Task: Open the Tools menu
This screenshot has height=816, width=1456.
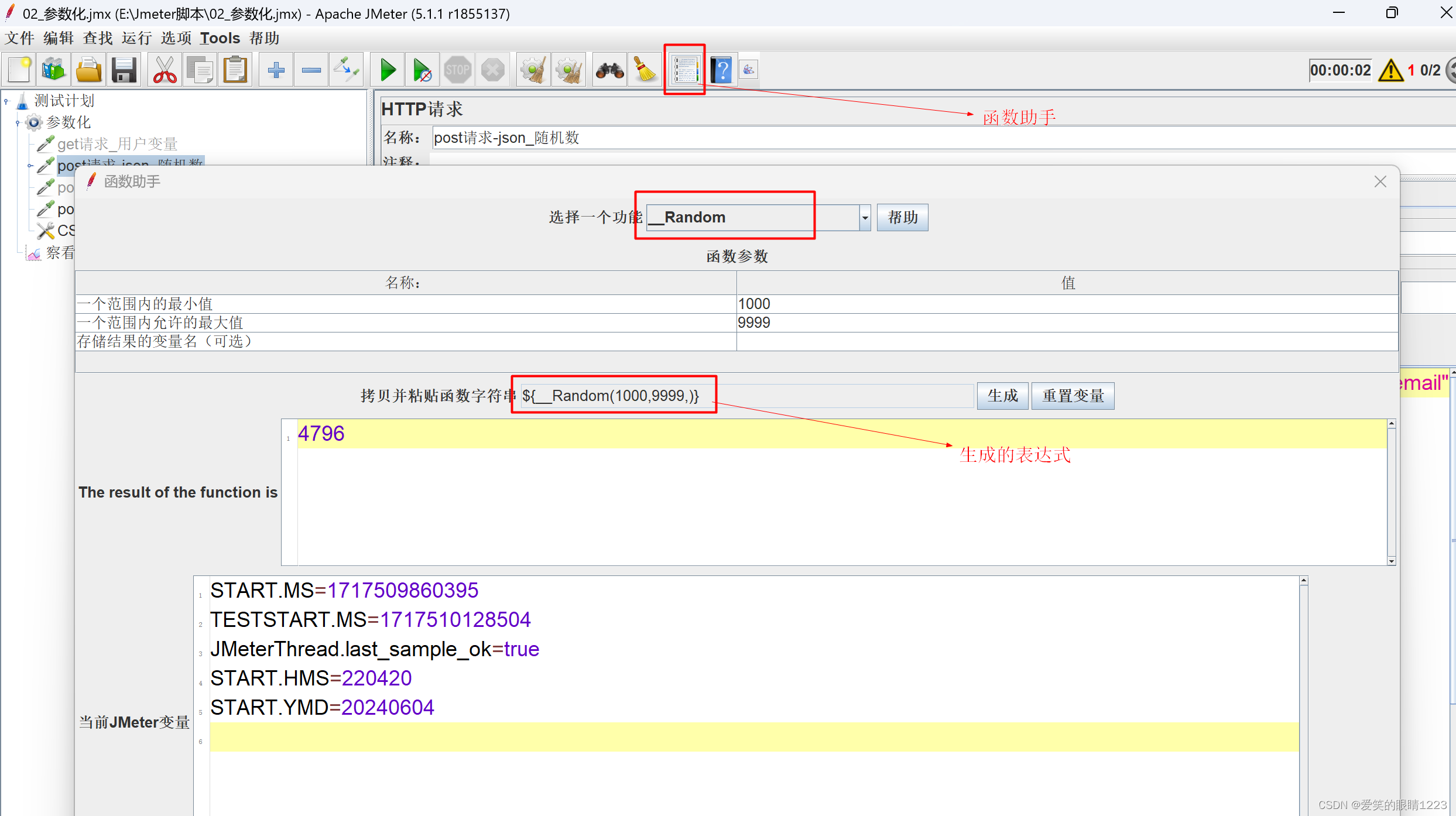Action: coord(220,38)
